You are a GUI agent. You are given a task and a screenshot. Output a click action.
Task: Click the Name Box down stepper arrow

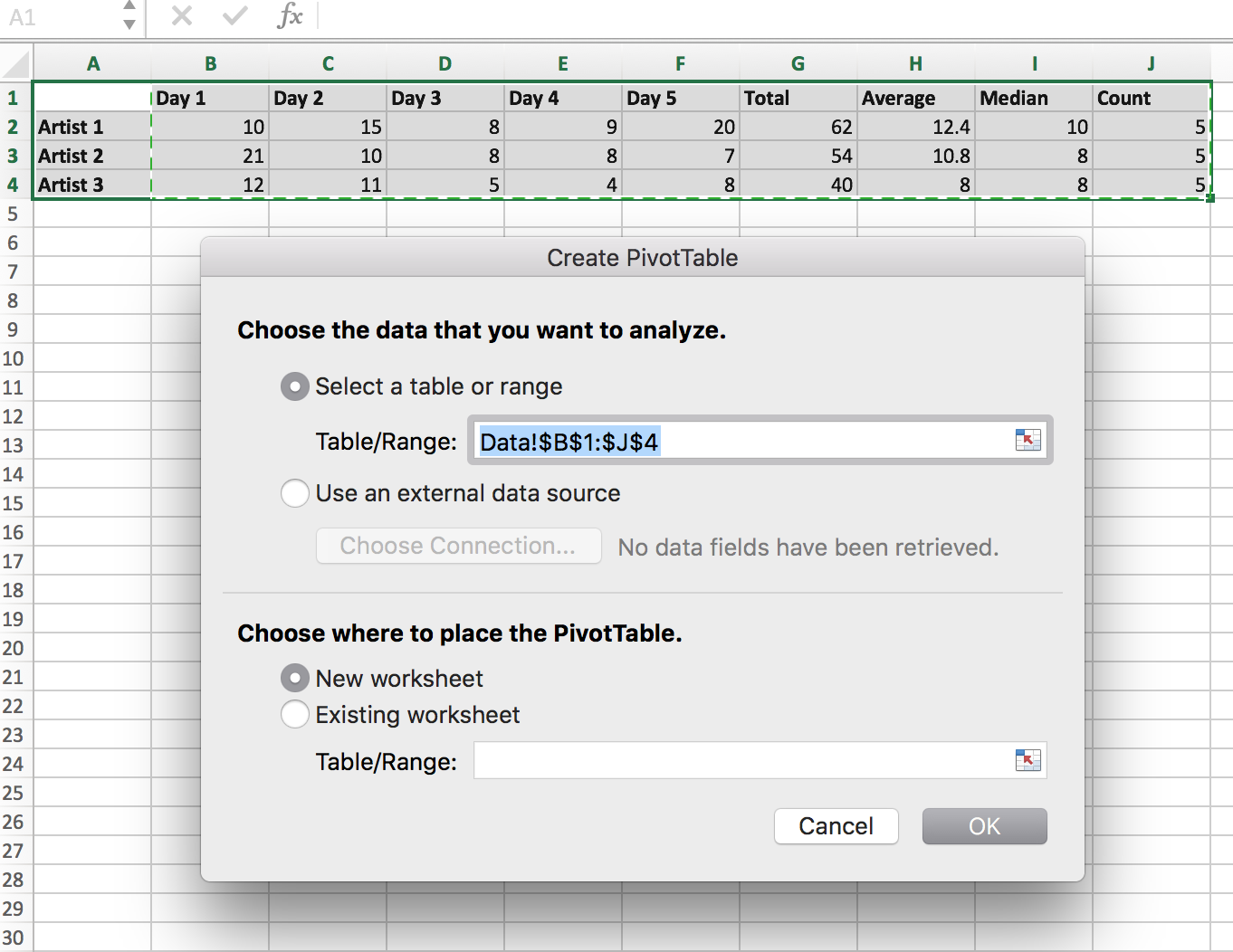(x=129, y=24)
